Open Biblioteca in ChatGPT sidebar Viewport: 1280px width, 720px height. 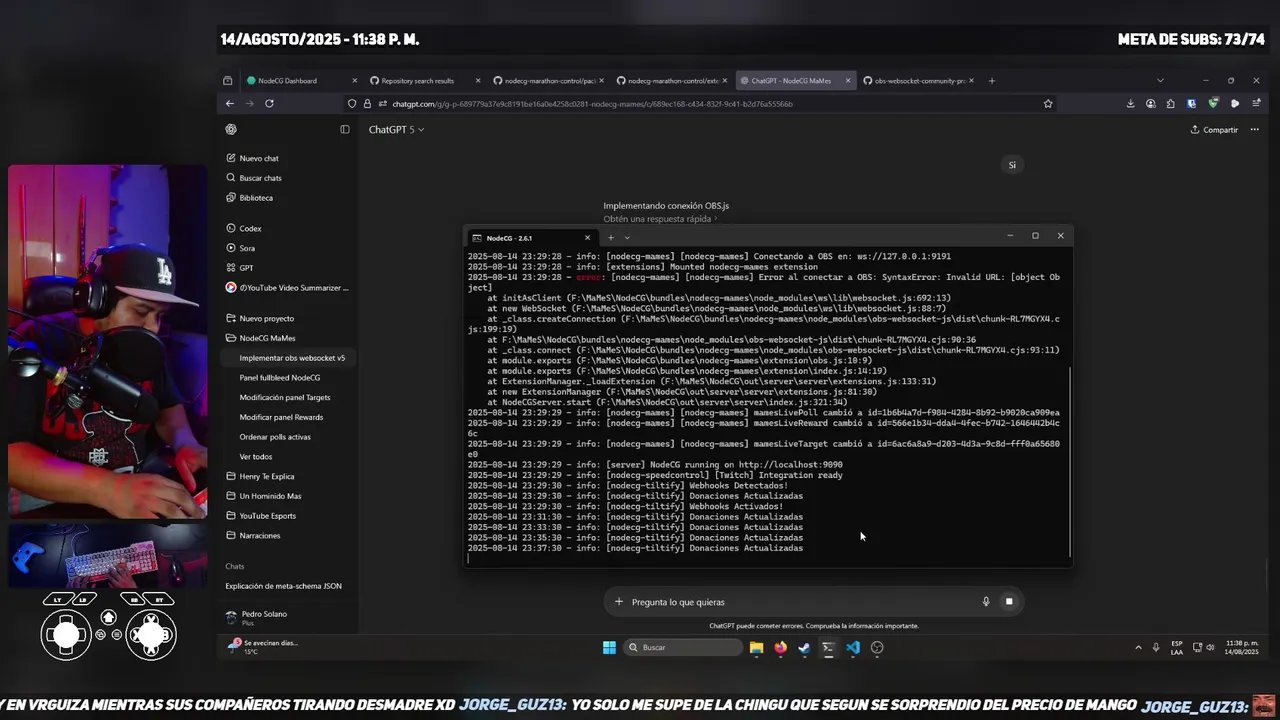(x=249, y=198)
